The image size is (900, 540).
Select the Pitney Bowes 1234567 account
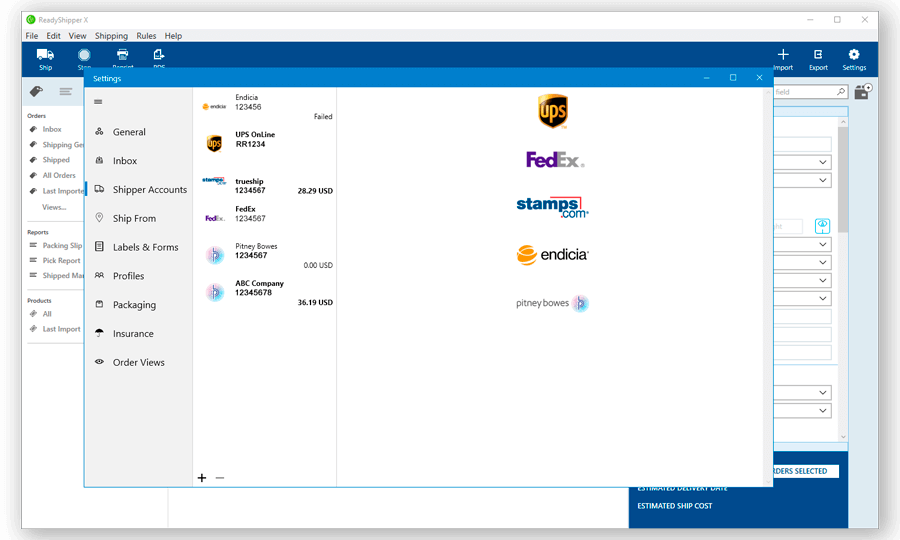click(266, 255)
